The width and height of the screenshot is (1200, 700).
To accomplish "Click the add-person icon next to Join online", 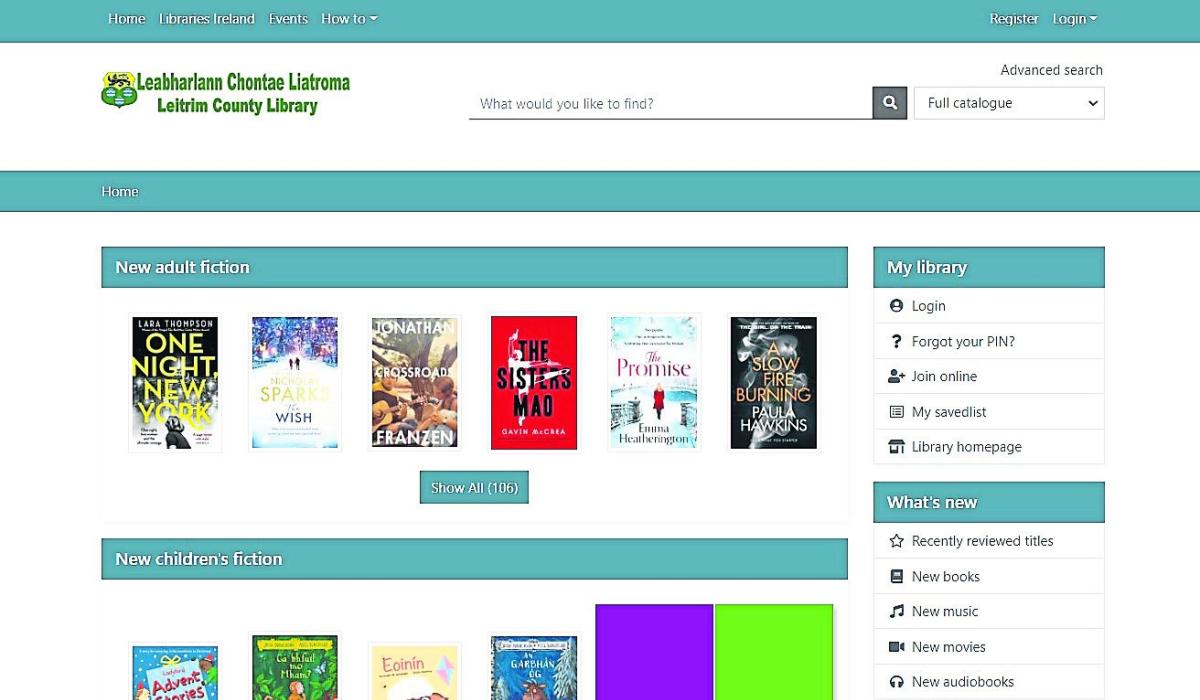I will pos(897,376).
